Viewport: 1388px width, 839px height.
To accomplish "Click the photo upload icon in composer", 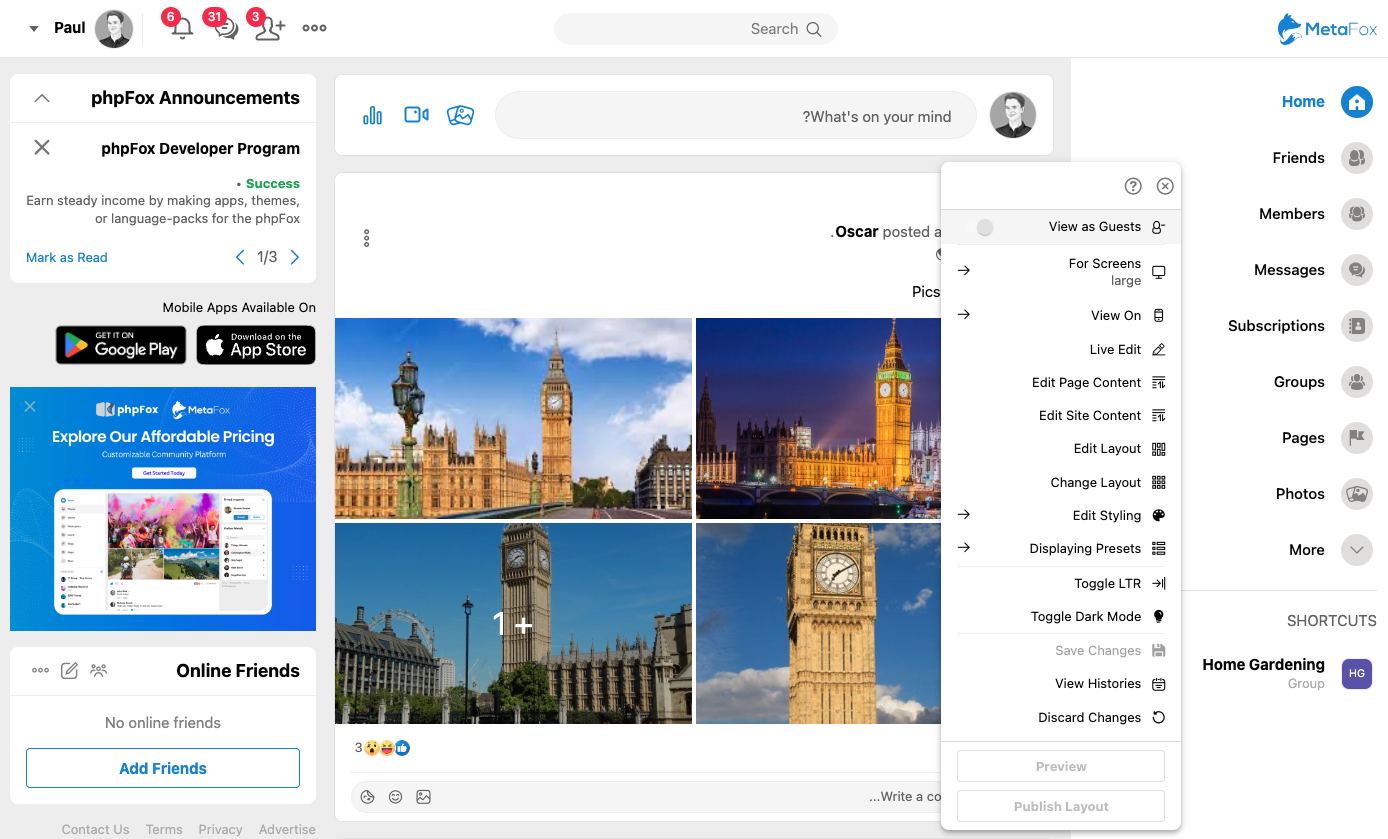I will [x=460, y=116].
